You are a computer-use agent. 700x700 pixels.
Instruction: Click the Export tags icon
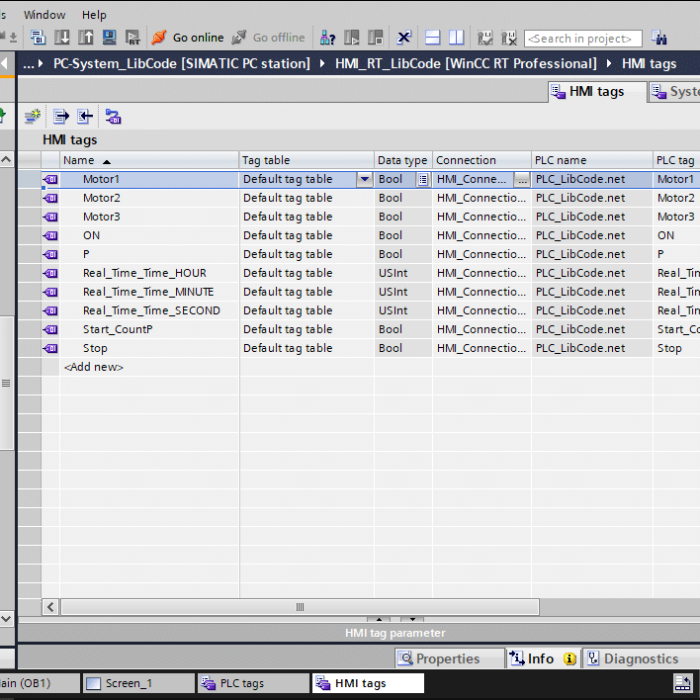click(x=61, y=117)
